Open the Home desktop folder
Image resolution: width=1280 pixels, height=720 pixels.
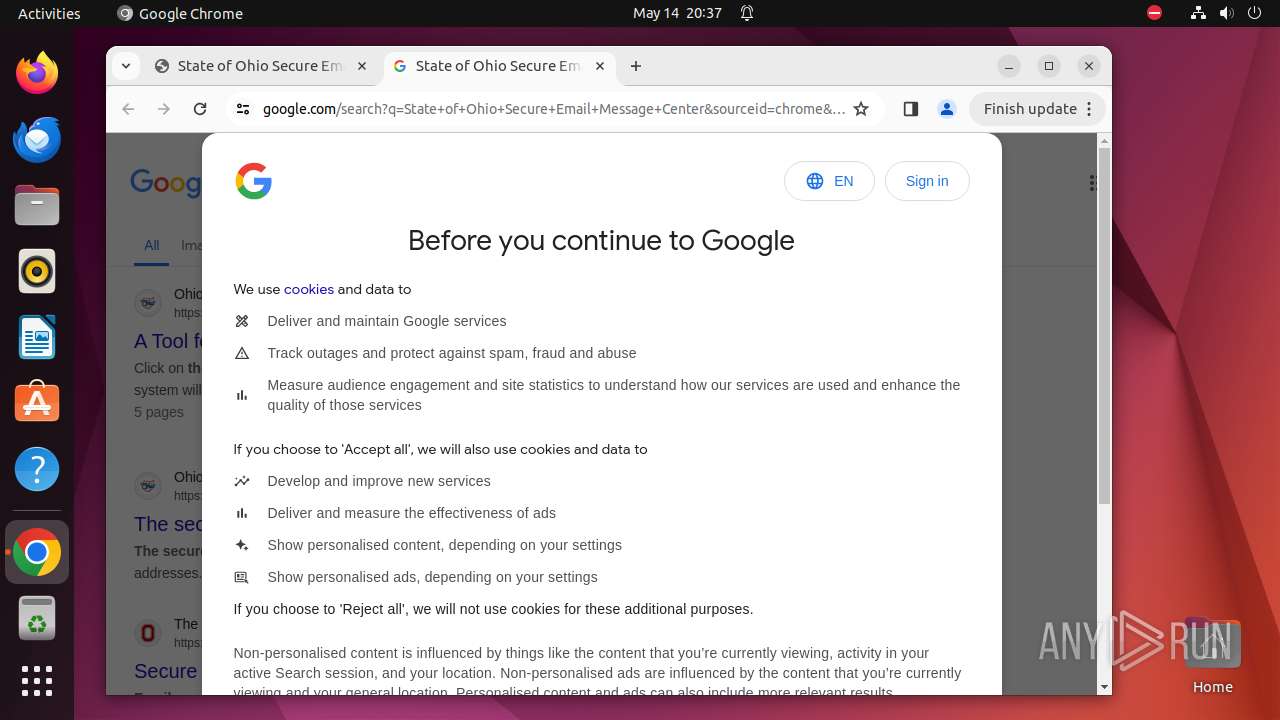tap(1212, 656)
